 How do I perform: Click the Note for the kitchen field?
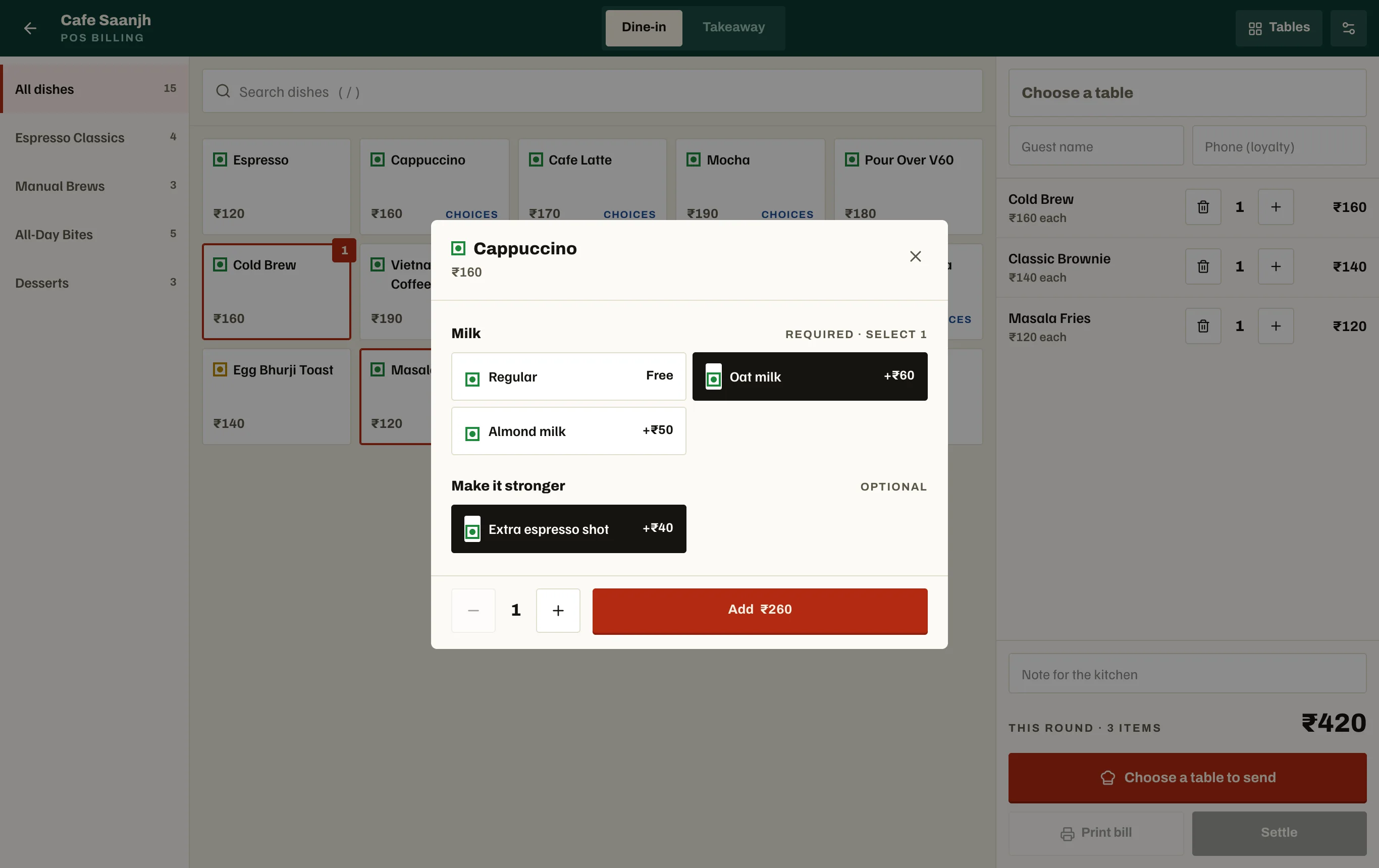pos(1187,673)
